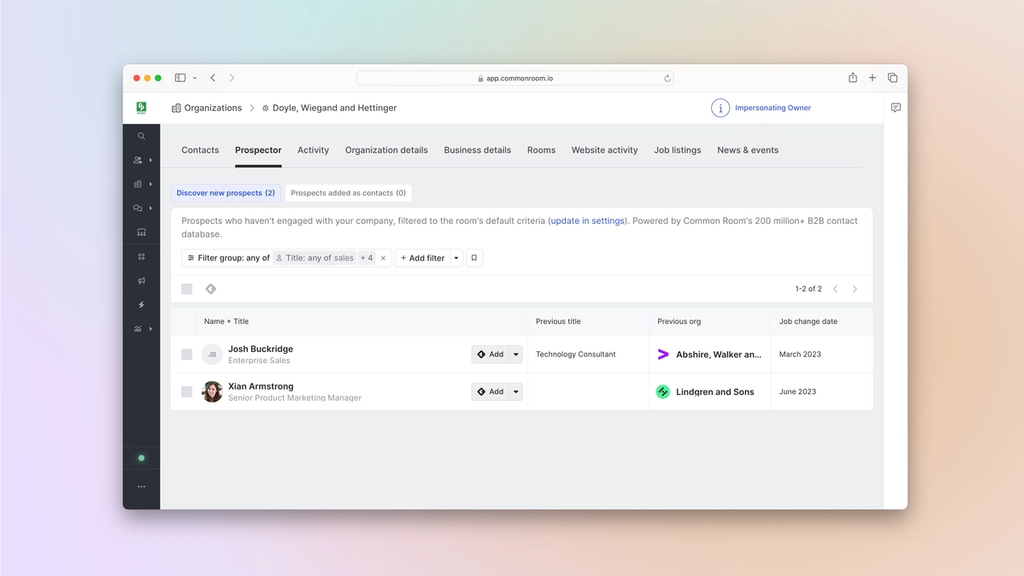Click the Title: any of sales filter chip
The image size is (1024, 576).
click(315, 258)
